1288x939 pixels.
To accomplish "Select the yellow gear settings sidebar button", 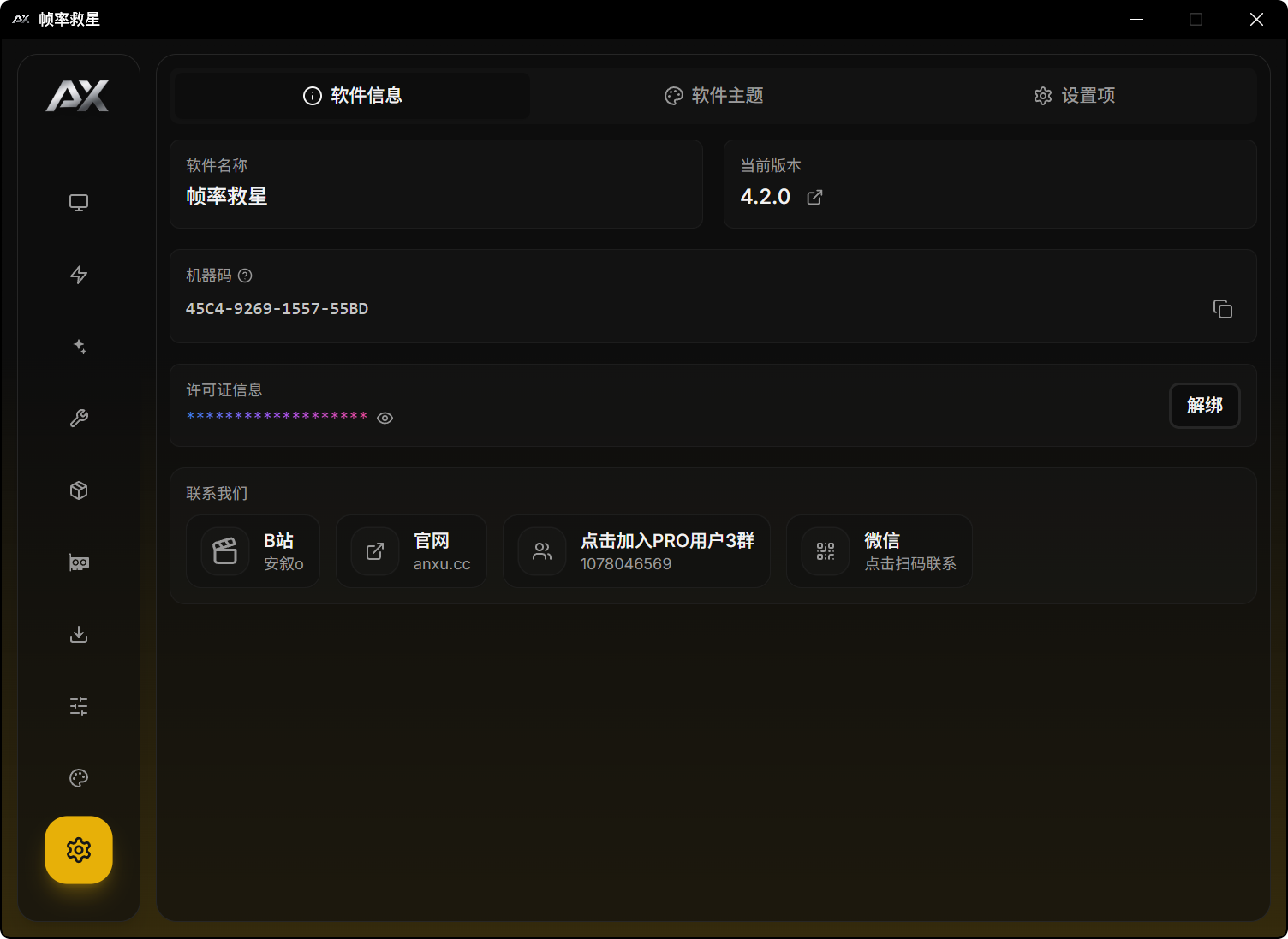I will 79,850.
